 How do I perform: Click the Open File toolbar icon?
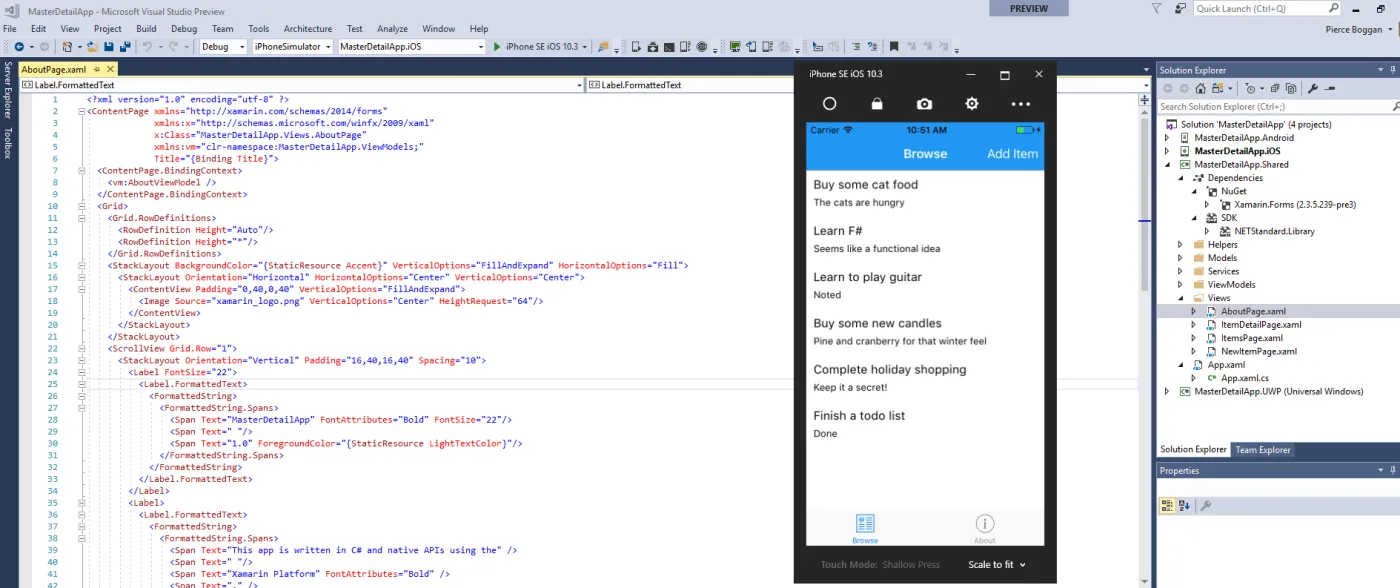tap(92, 47)
